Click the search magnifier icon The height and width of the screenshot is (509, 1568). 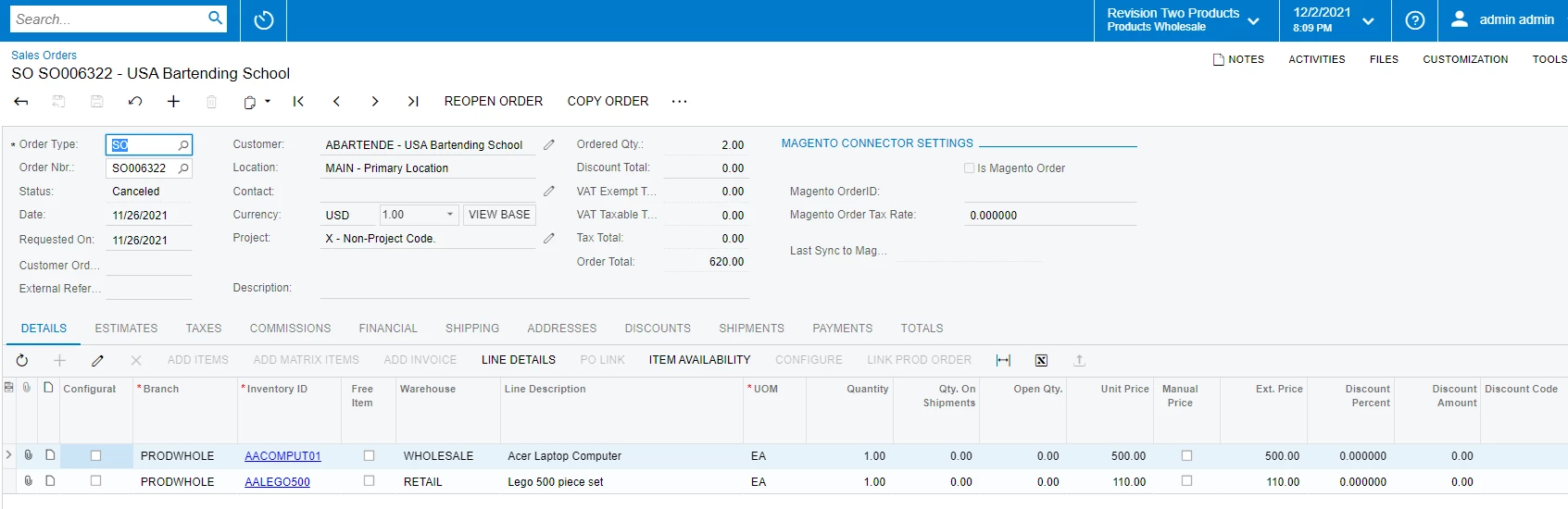(215, 19)
